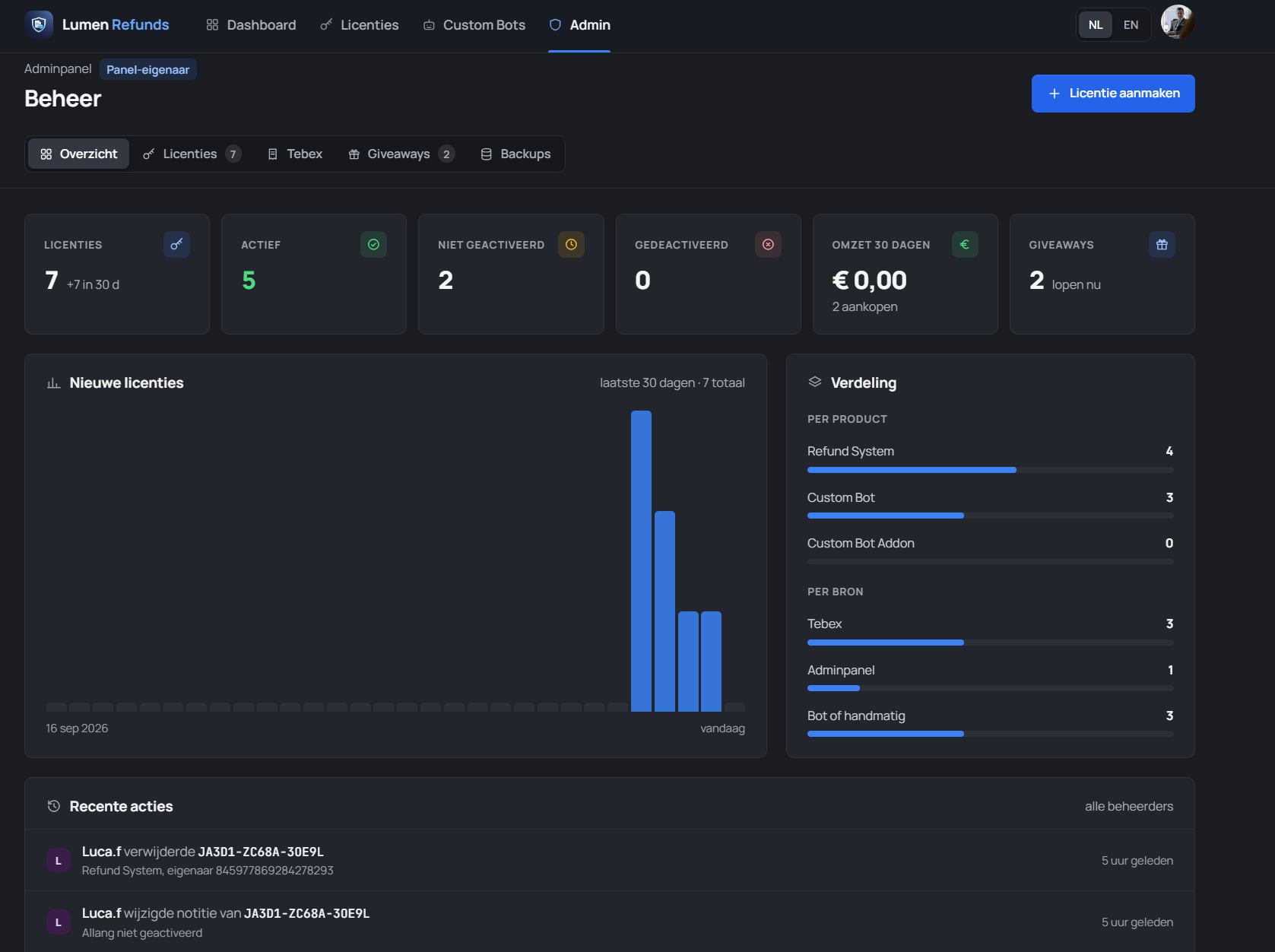
Task: Click the gift icon in Giveaways tab
Action: point(354,154)
